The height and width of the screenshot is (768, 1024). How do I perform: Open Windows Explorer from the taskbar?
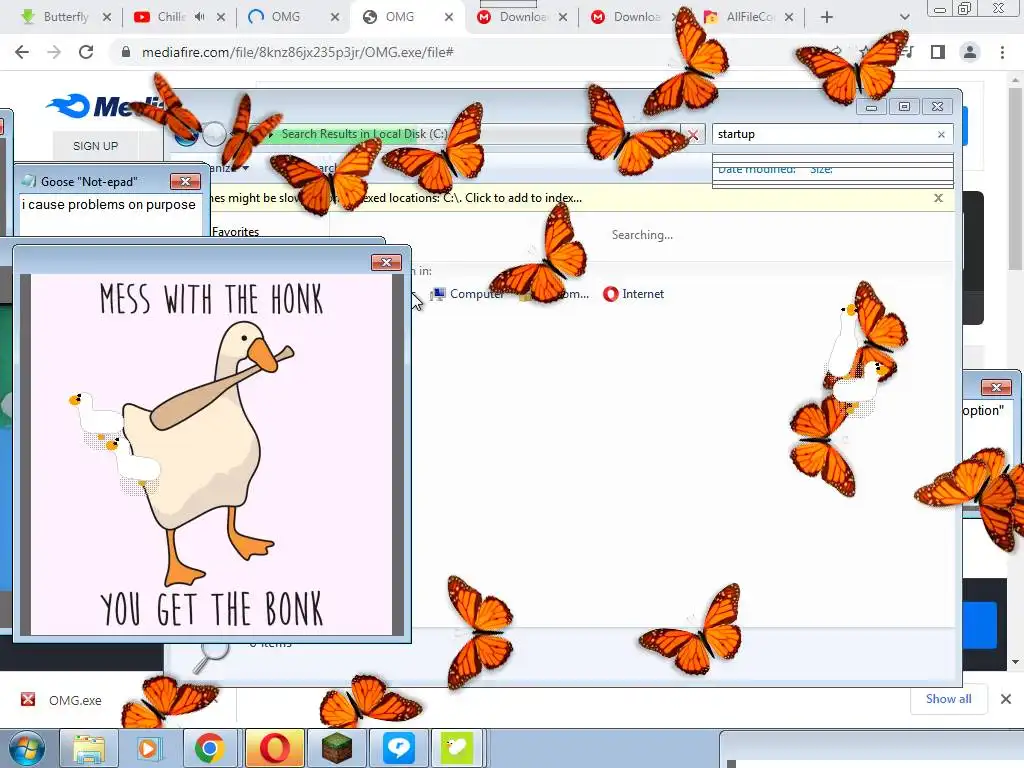[89, 748]
